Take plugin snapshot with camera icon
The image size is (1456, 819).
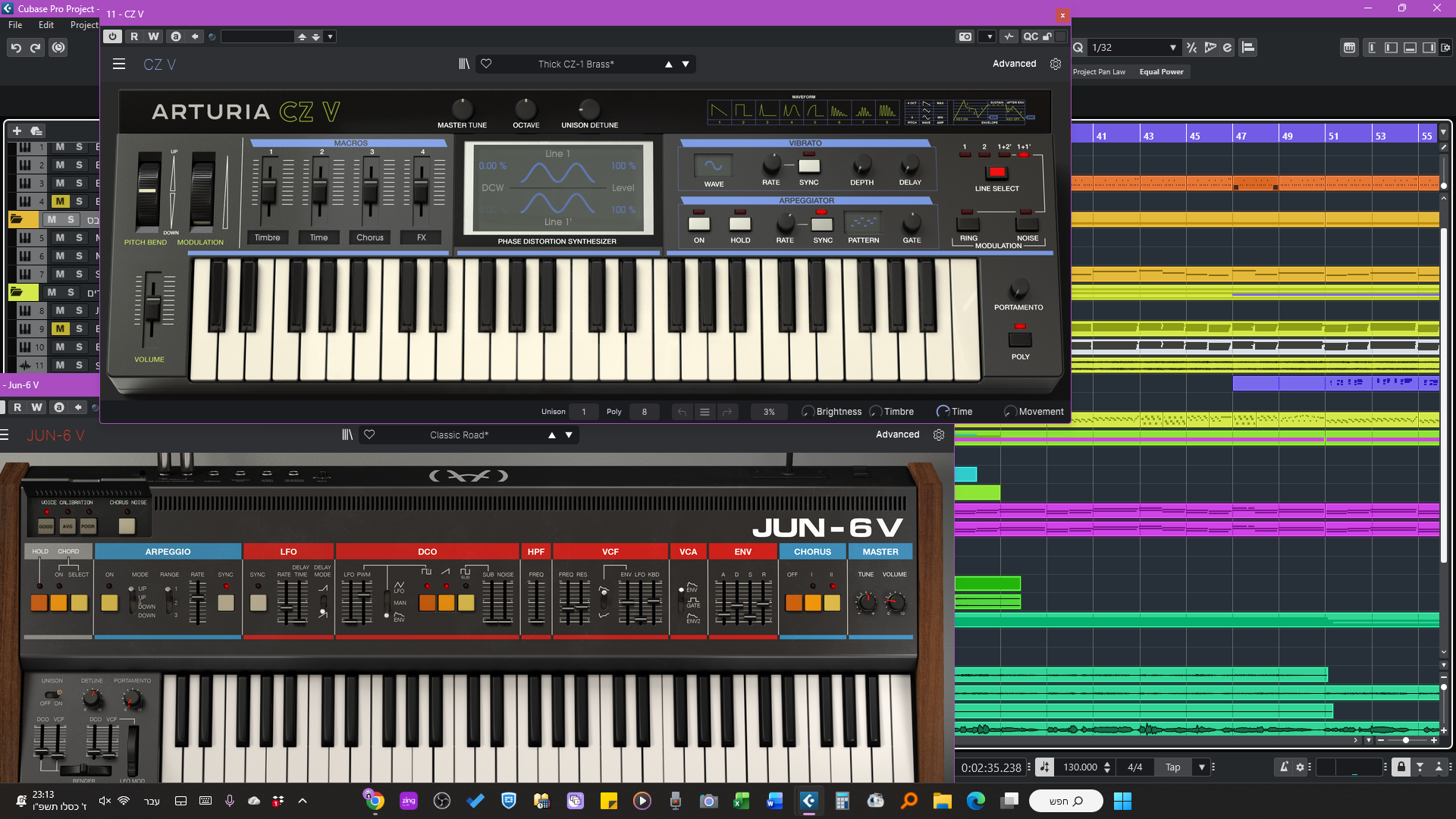(x=965, y=36)
